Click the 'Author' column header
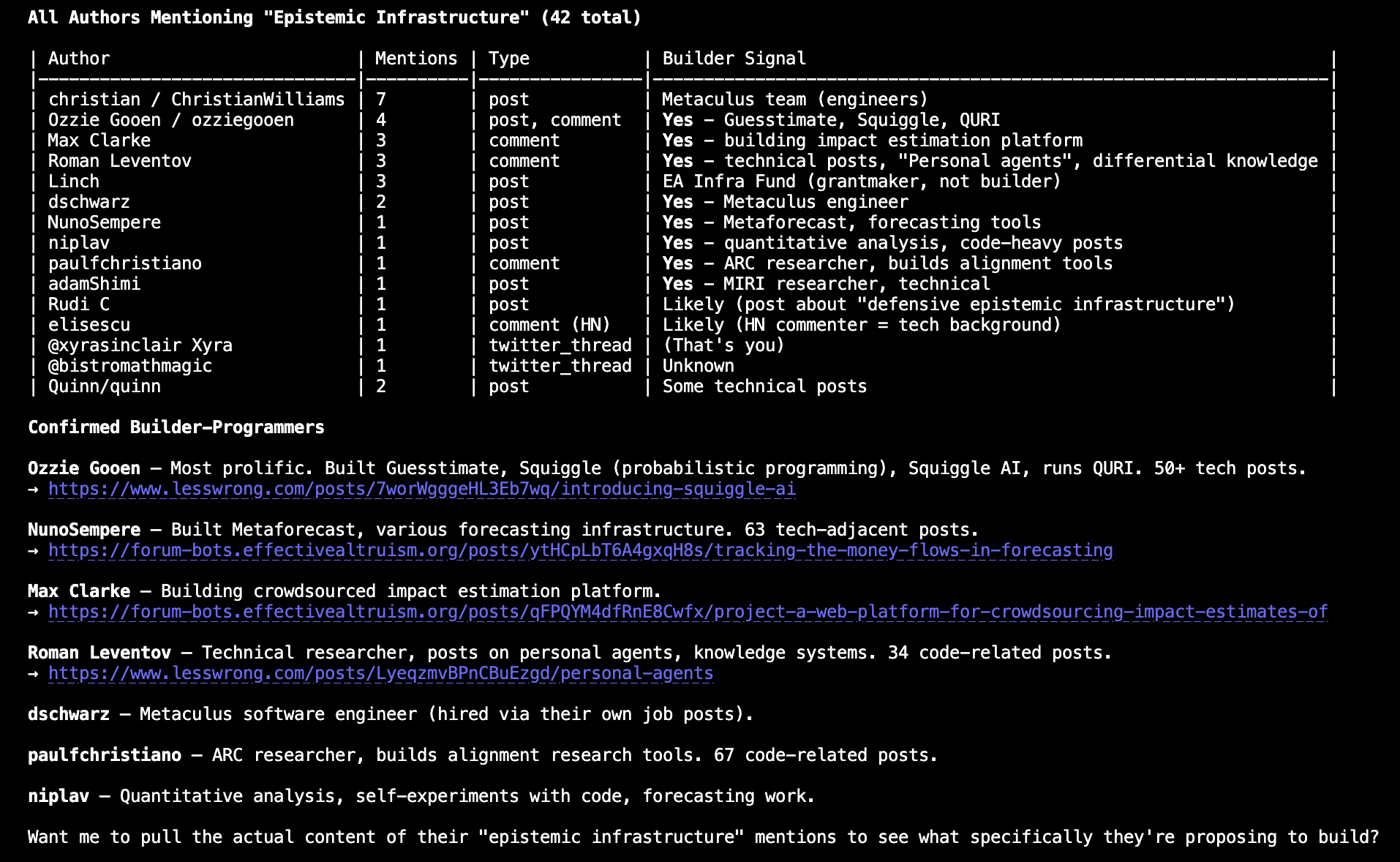This screenshot has height=862, width=1400. click(x=79, y=59)
